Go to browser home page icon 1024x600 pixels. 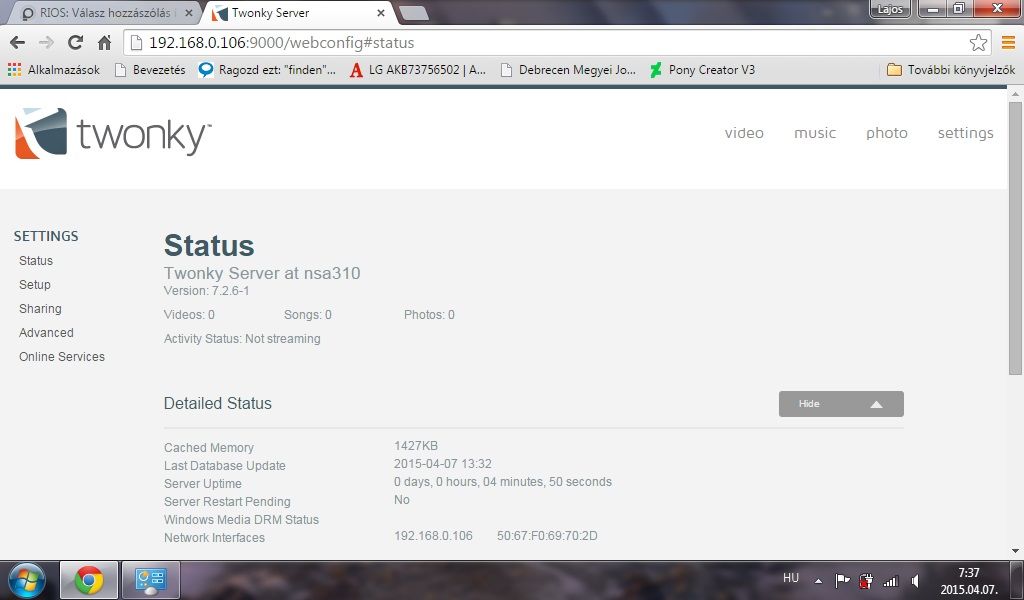[x=104, y=43]
